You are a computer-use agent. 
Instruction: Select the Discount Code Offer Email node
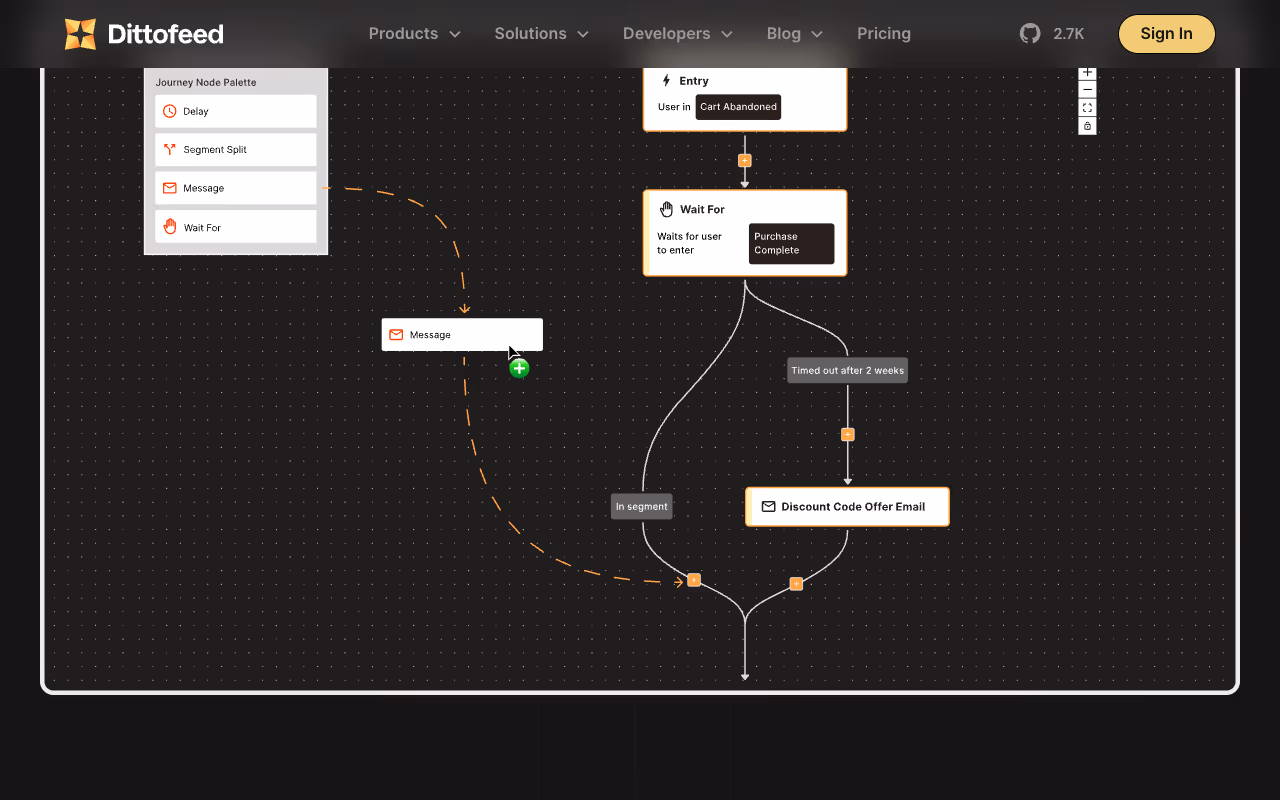point(847,507)
